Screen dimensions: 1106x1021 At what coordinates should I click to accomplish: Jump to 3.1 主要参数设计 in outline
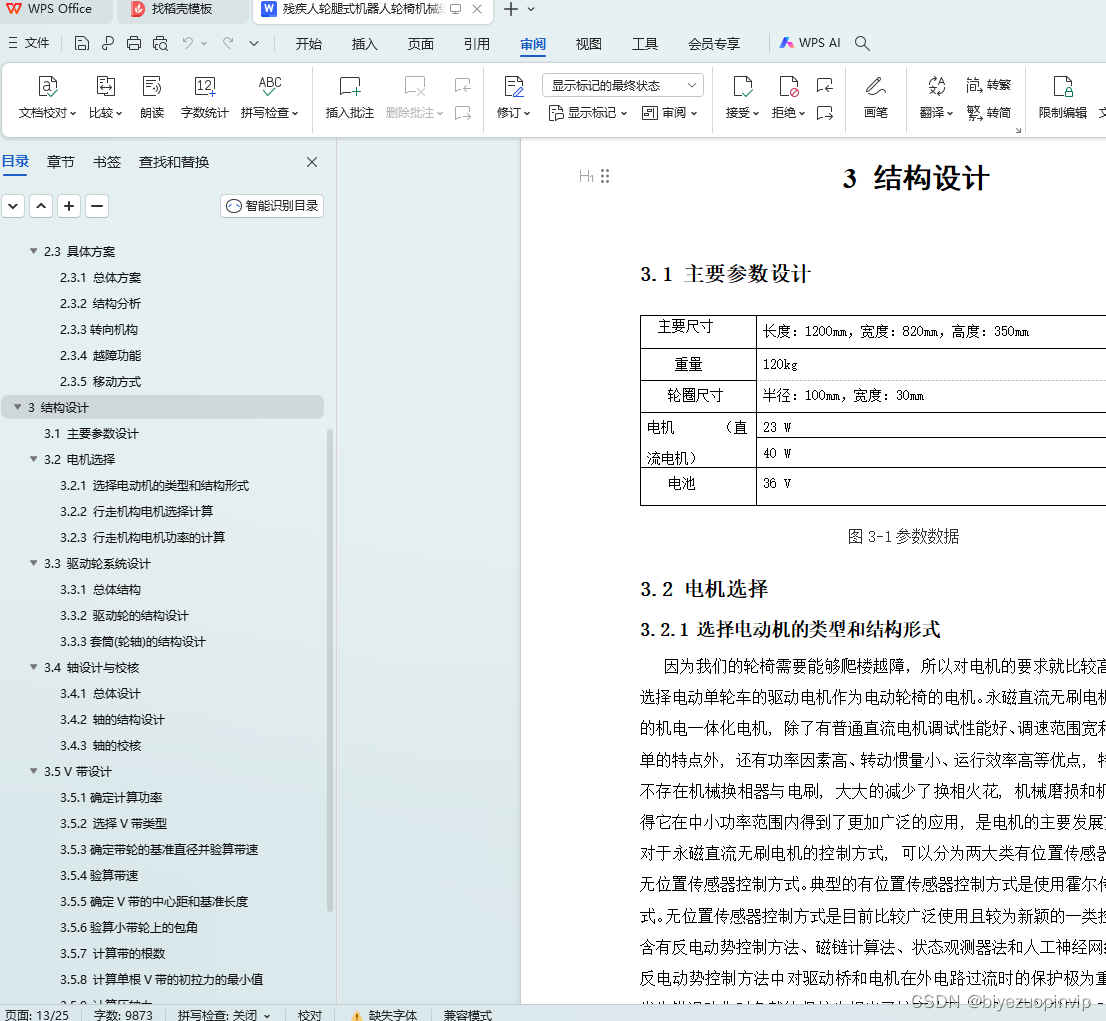coord(91,433)
